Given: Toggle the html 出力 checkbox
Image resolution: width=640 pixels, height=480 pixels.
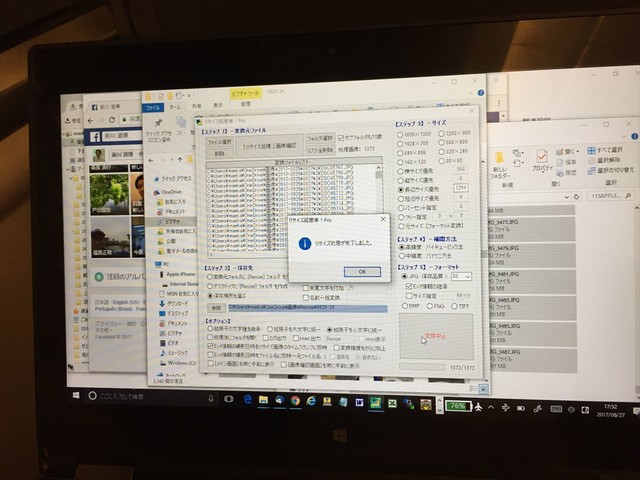Looking at the screenshot, I should coord(296,338).
